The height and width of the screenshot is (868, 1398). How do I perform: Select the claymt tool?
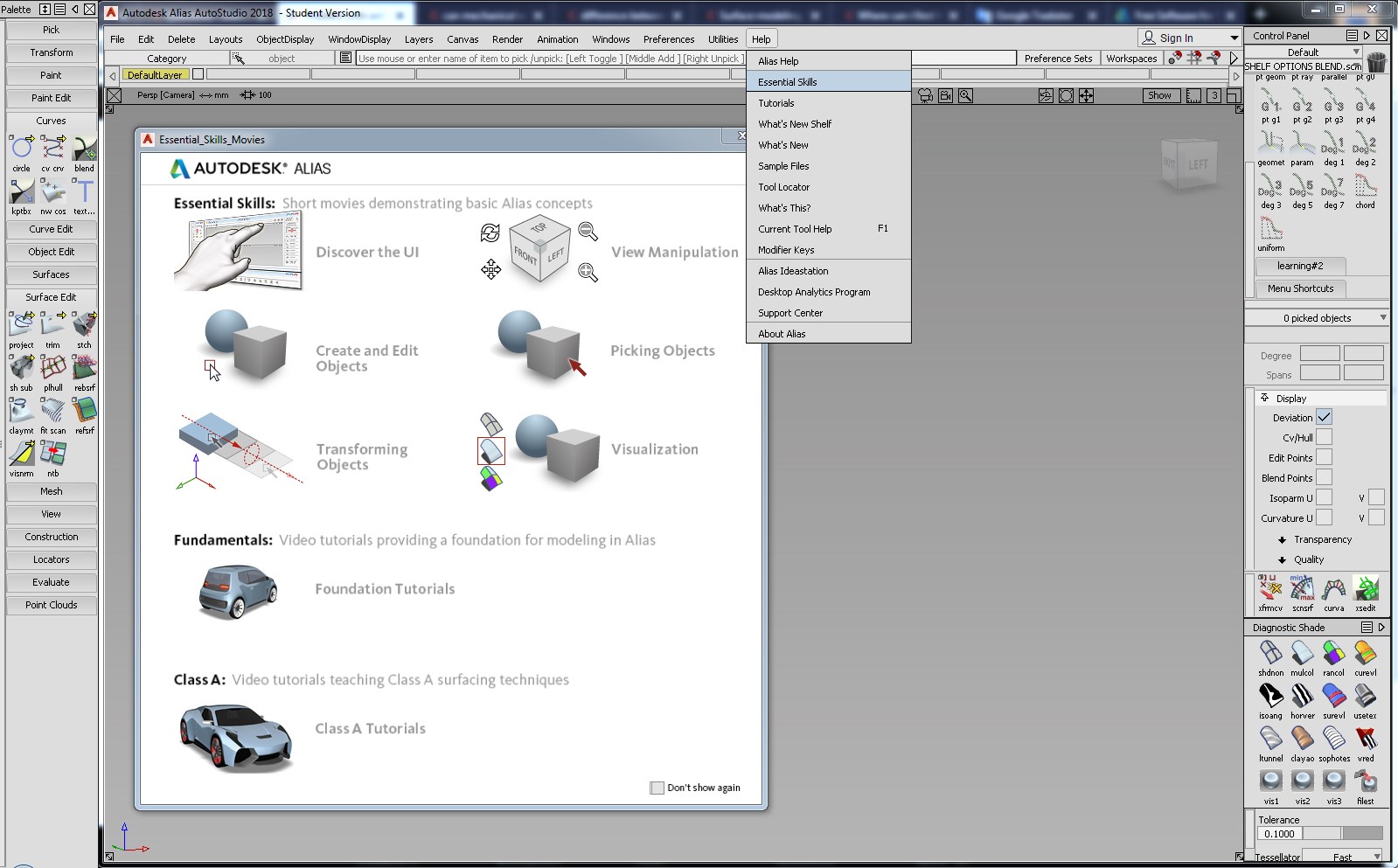point(21,410)
